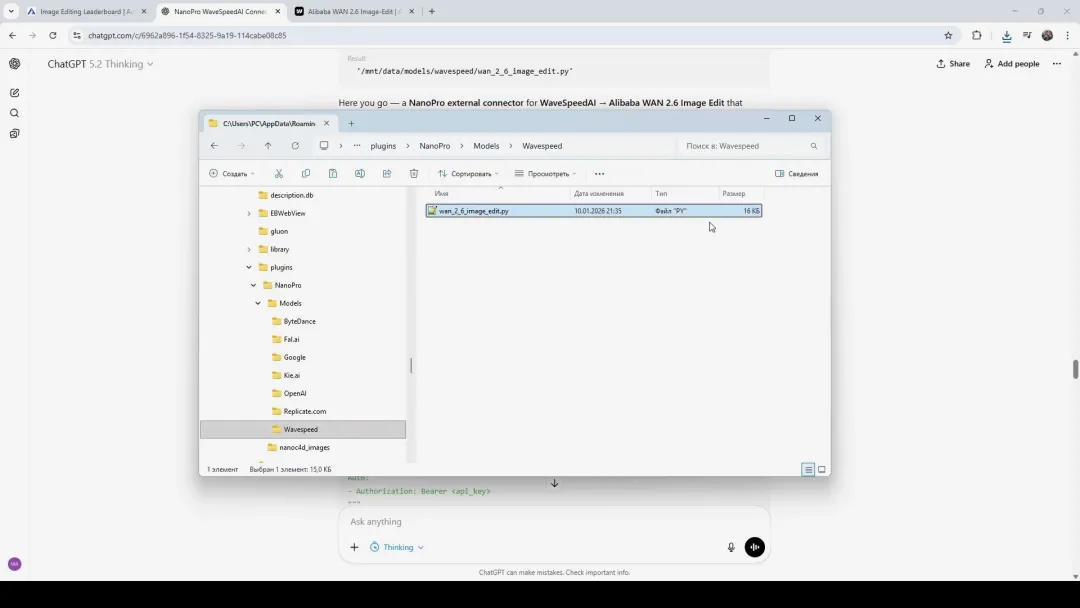Image resolution: width=1080 pixels, height=608 pixels.
Task: Click the Cut icon in Explorer toolbar
Action: [x=278, y=174]
